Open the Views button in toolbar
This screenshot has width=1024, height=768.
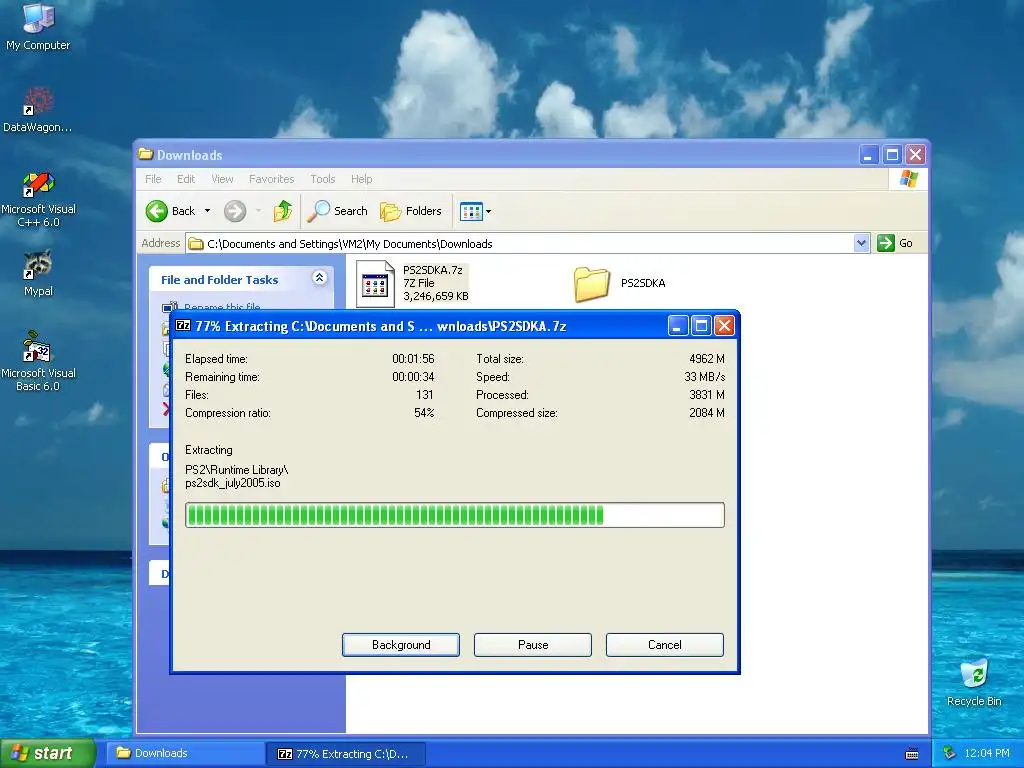pyautogui.click(x=471, y=211)
